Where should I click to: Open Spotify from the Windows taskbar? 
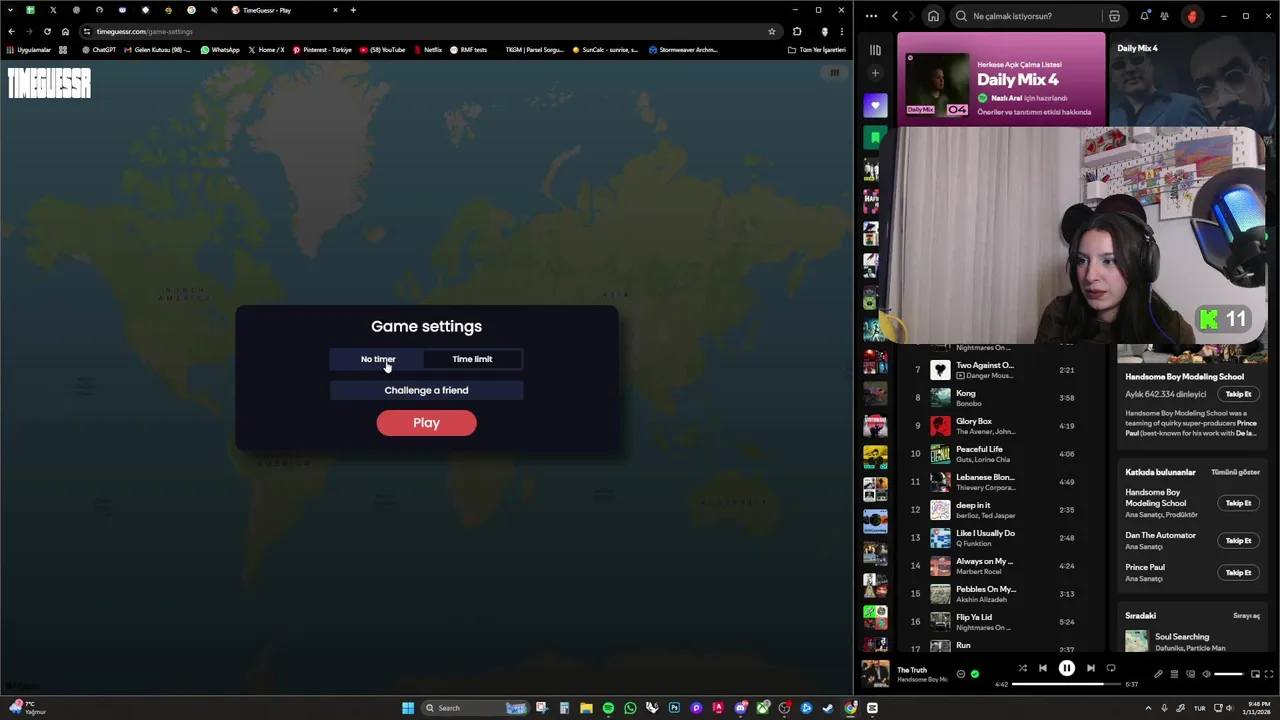coord(608,708)
